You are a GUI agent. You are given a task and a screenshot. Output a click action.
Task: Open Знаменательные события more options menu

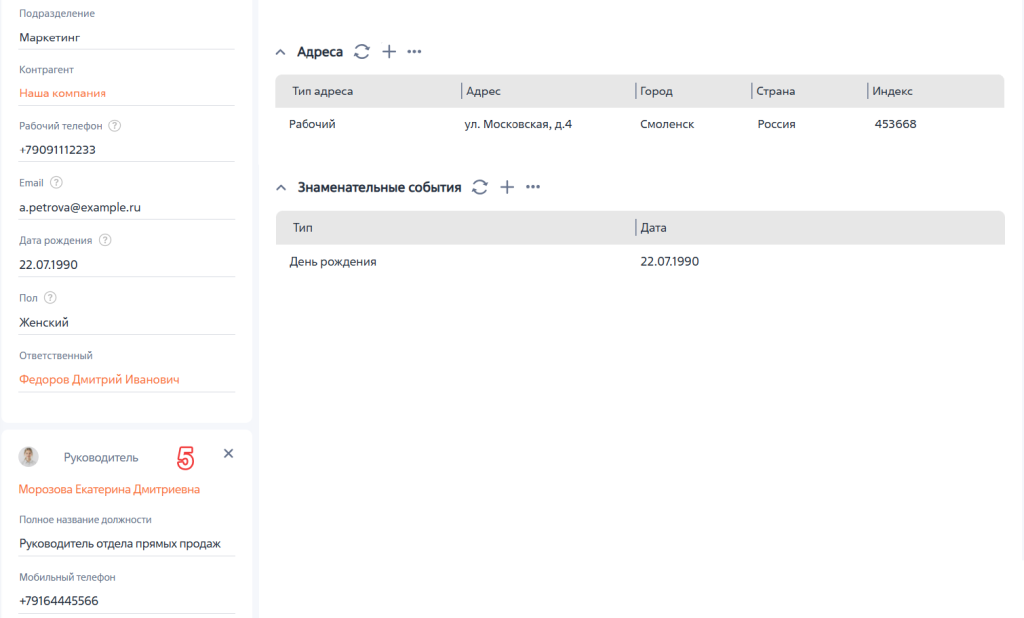[533, 187]
